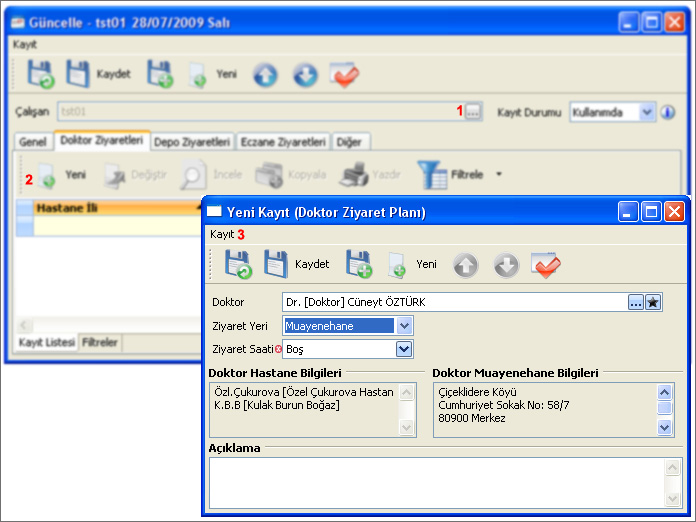
Task: Click Yeni record button in Güncelle top toolbar
Action: (213, 74)
